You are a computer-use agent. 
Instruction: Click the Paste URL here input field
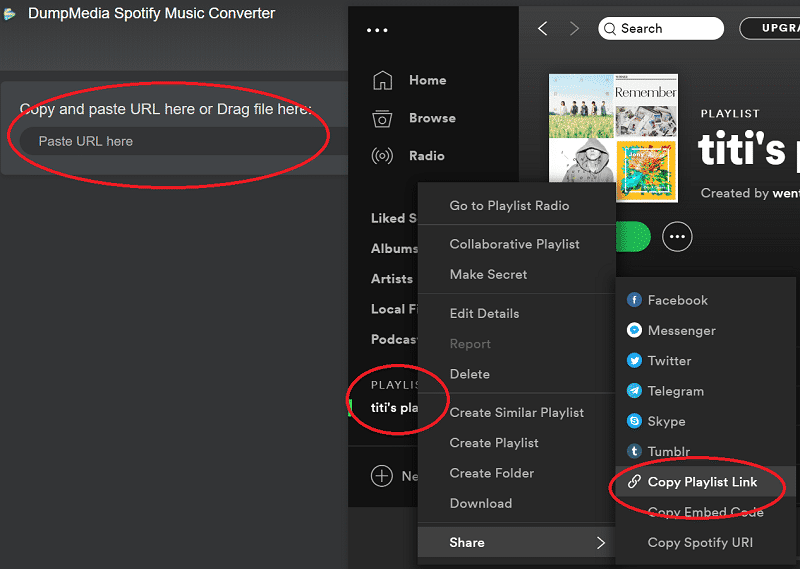click(184, 141)
